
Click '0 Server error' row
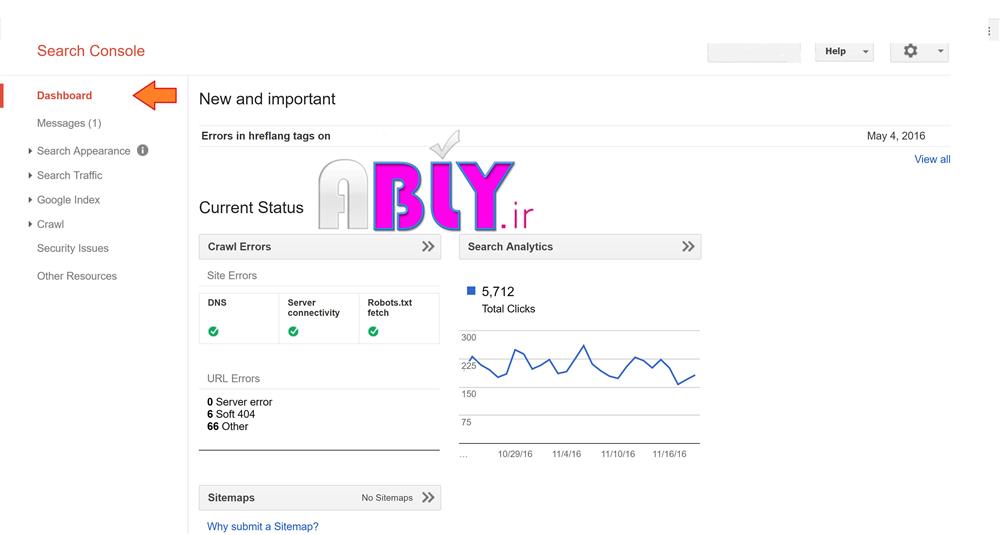pos(240,402)
